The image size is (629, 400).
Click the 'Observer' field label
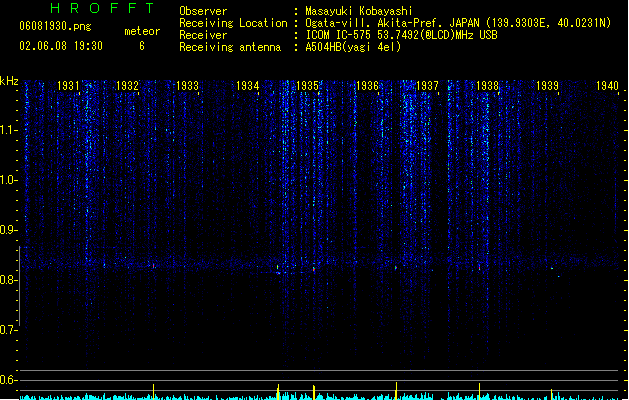(x=203, y=11)
